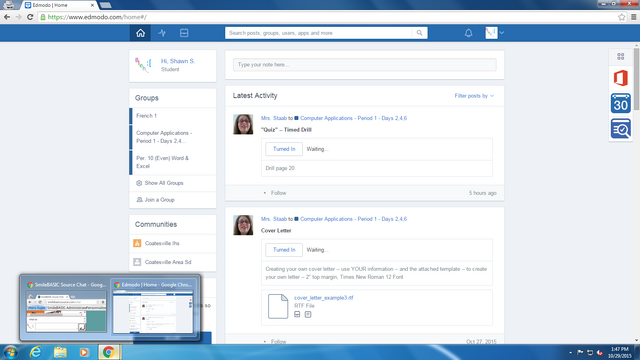Image resolution: width=640 pixels, height=360 pixels.
Task: Click the RTF file document icon
Action: (x=278, y=306)
